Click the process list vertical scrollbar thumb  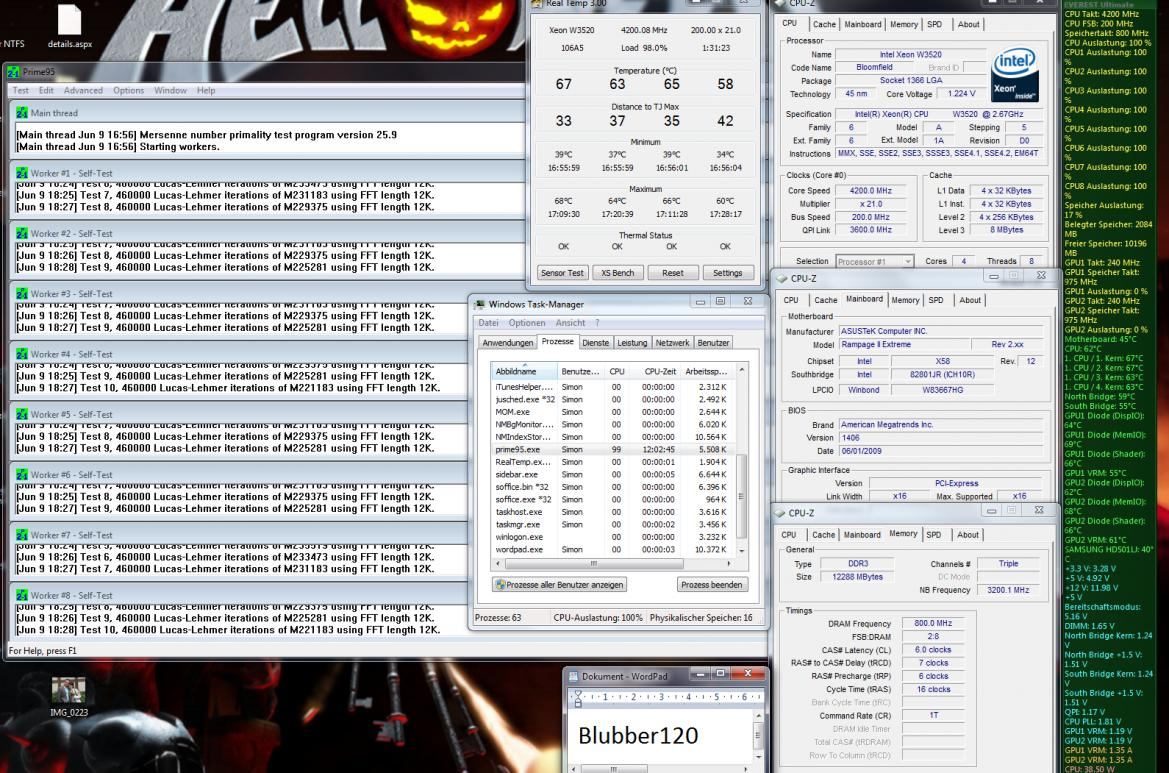[741, 496]
